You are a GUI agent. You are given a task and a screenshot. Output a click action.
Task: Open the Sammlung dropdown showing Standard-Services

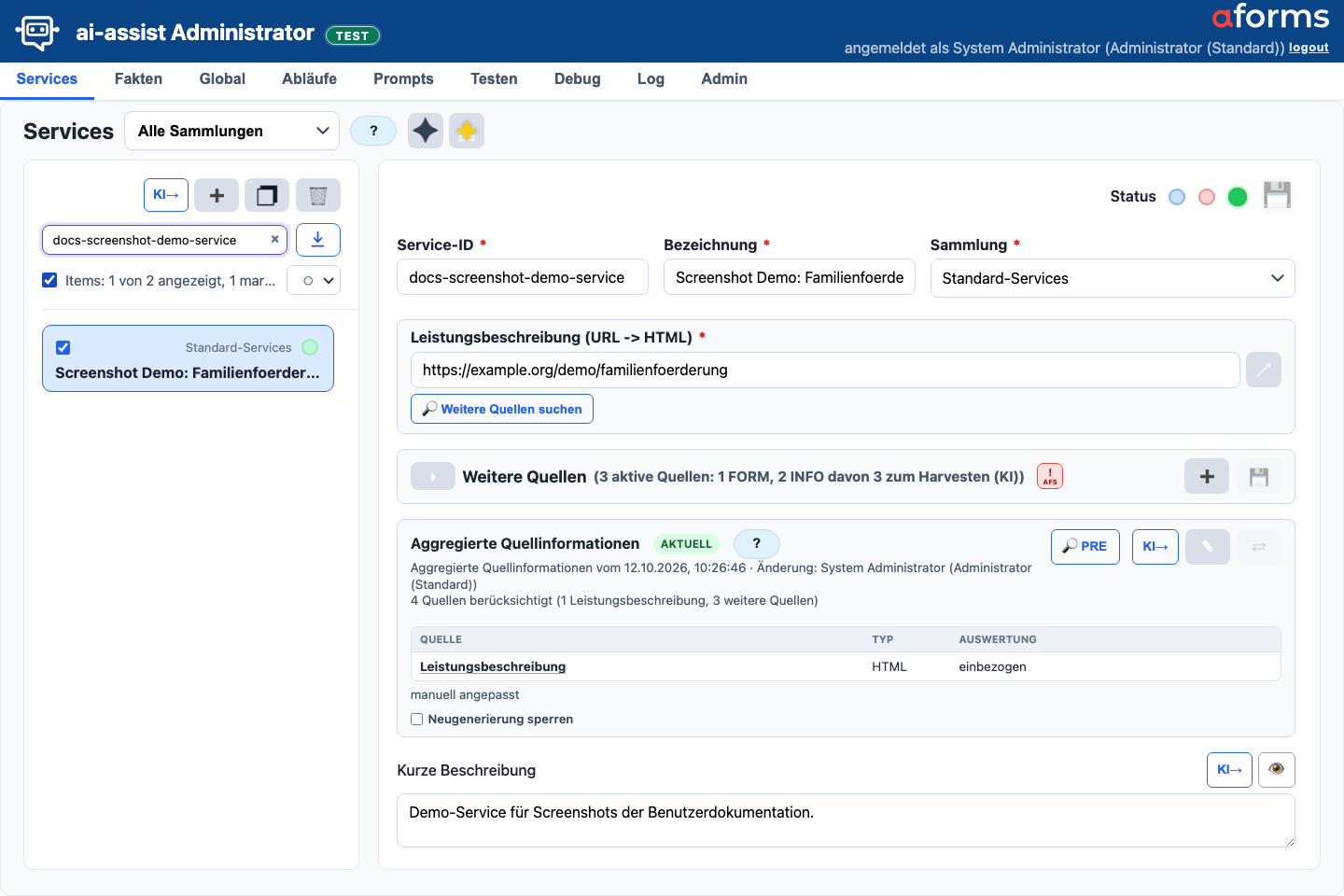[1113, 278]
